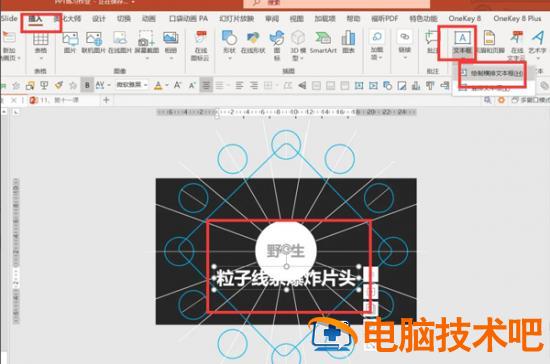
Task: Toggle 多窗口模式 multi-window mode
Action: pos(530,100)
